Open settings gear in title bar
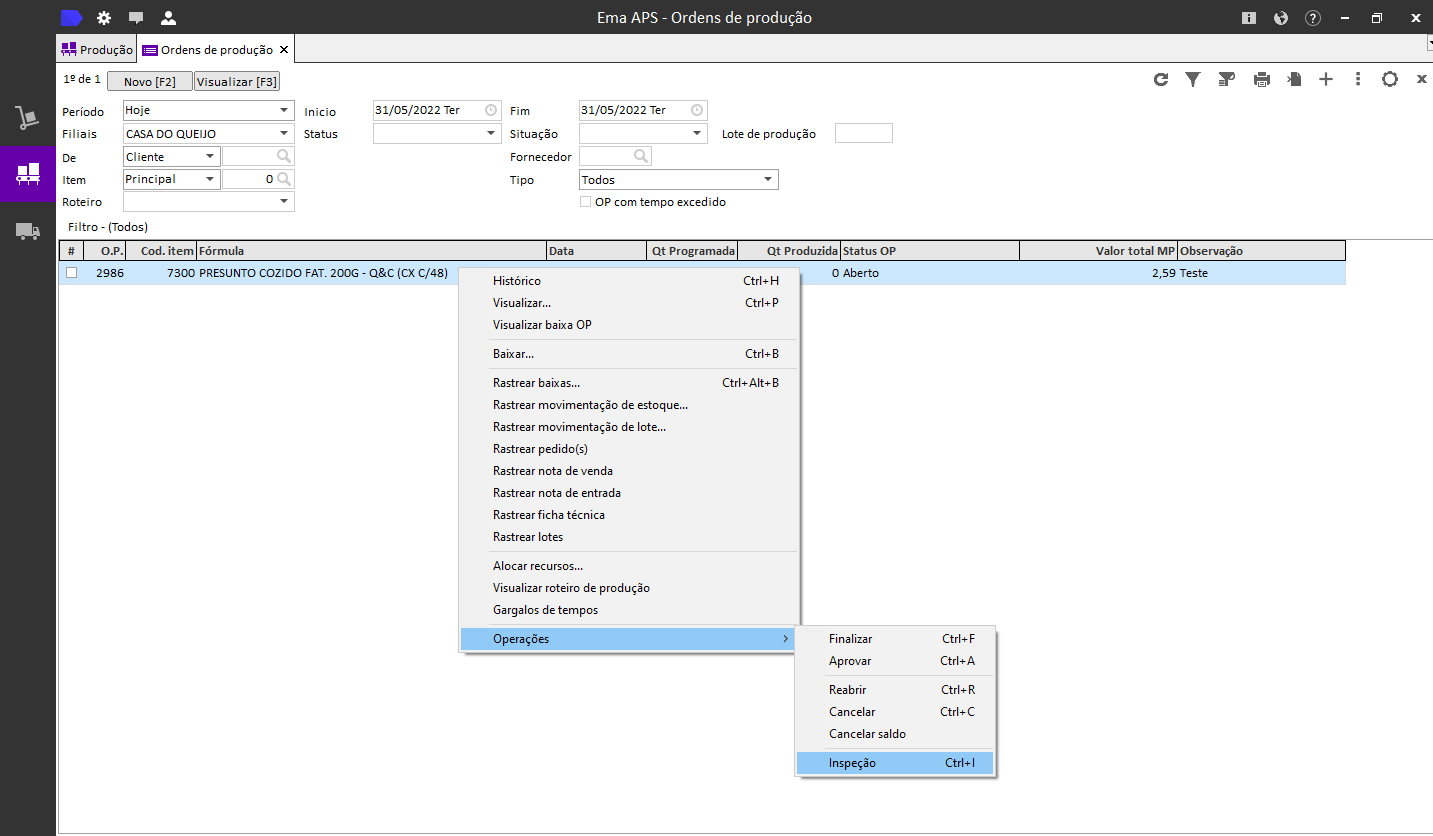This screenshot has width=1433, height=836. click(104, 18)
